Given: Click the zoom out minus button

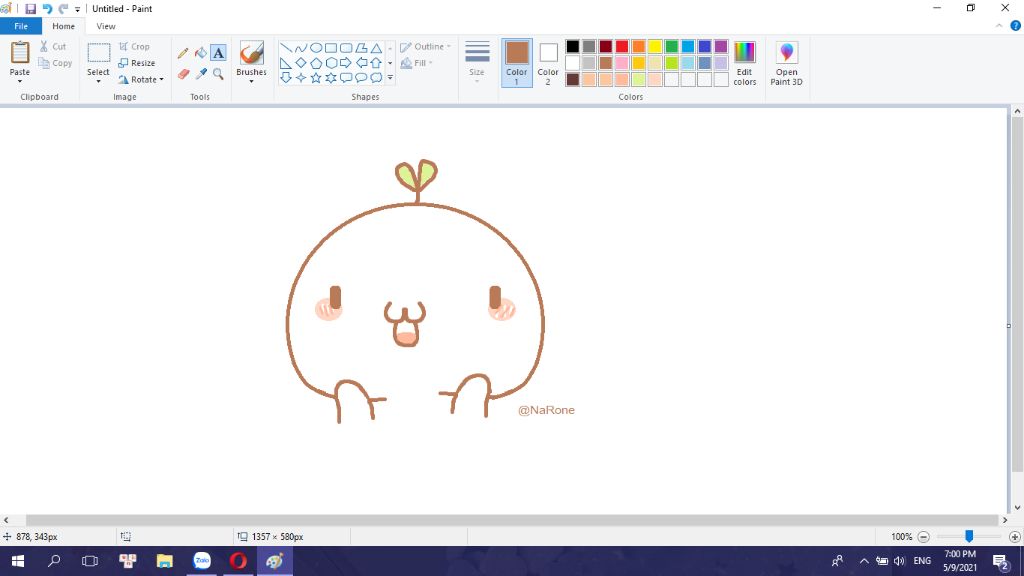Looking at the screenshot, I should pos(923,537).
